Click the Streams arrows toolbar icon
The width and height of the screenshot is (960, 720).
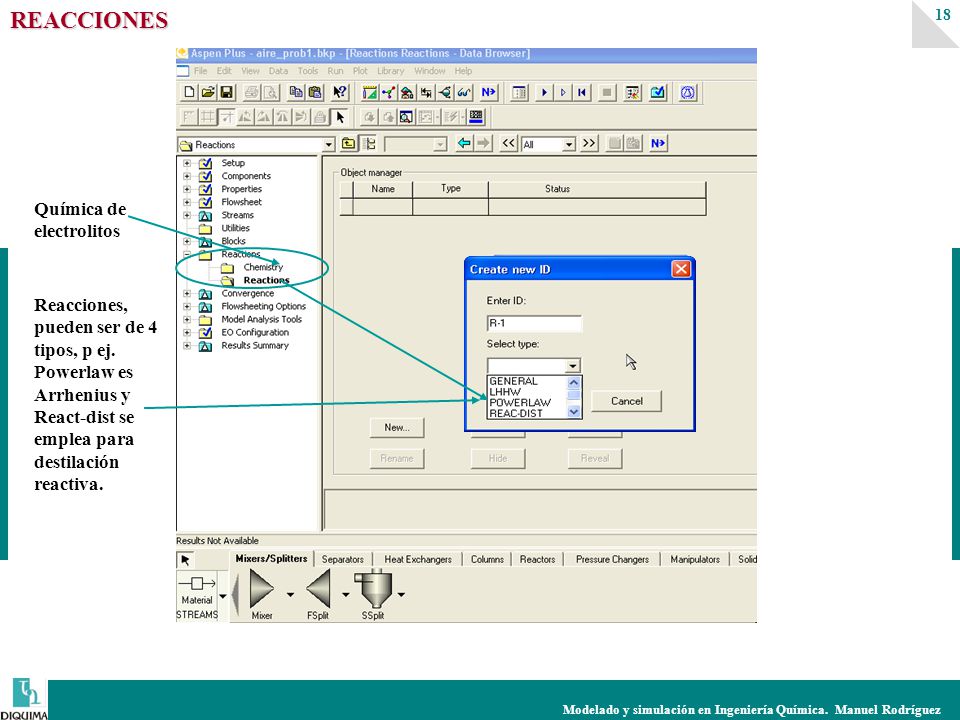click(426, 92)
